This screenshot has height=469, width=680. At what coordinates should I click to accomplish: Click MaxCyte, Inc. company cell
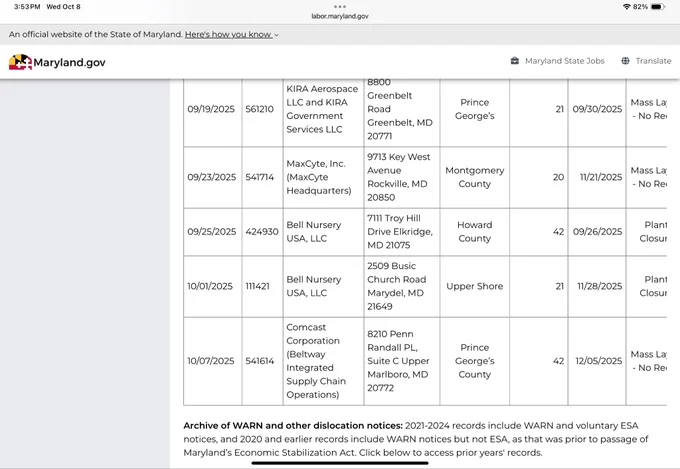[x=324, y=177]
